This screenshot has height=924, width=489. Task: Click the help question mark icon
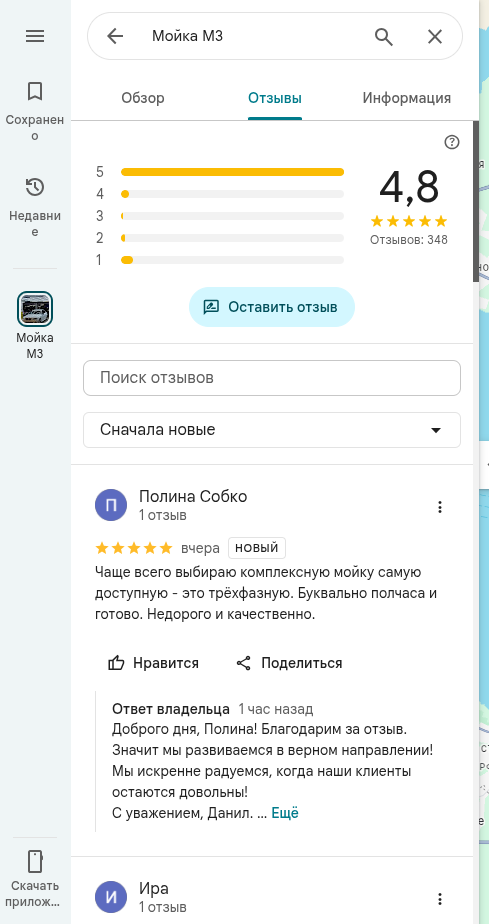click(452, 142)
